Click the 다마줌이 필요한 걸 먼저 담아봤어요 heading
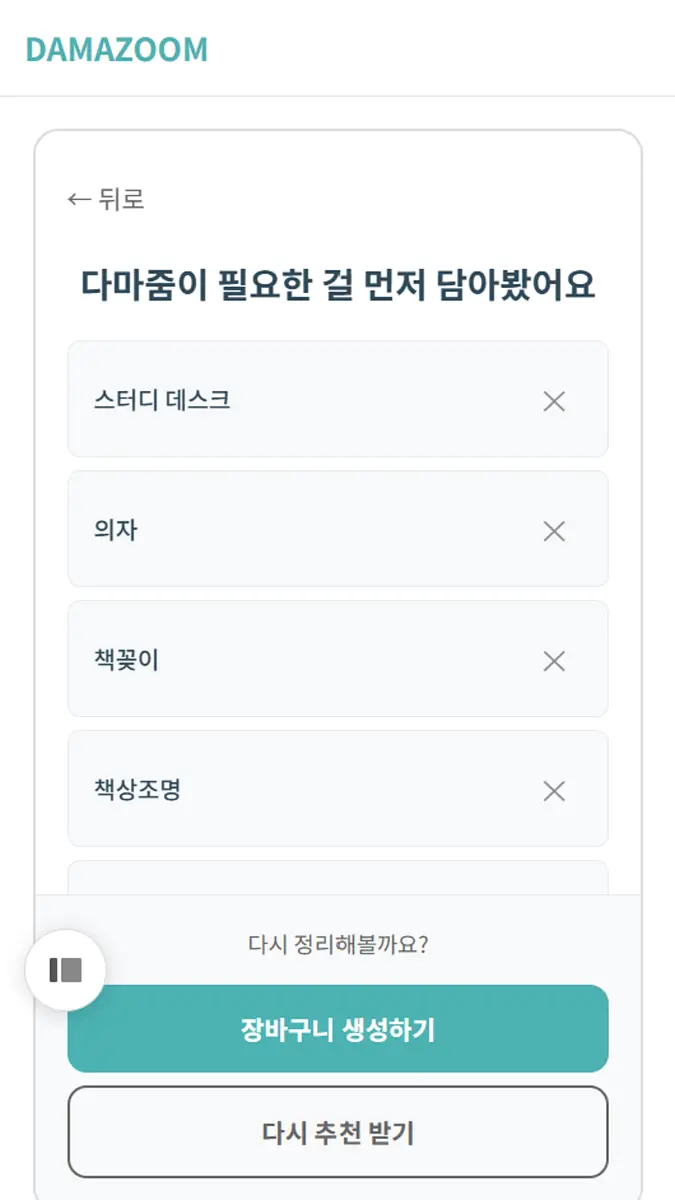Image resolution: width=675 pixels, height=1200 pixels. pos(338,286)
